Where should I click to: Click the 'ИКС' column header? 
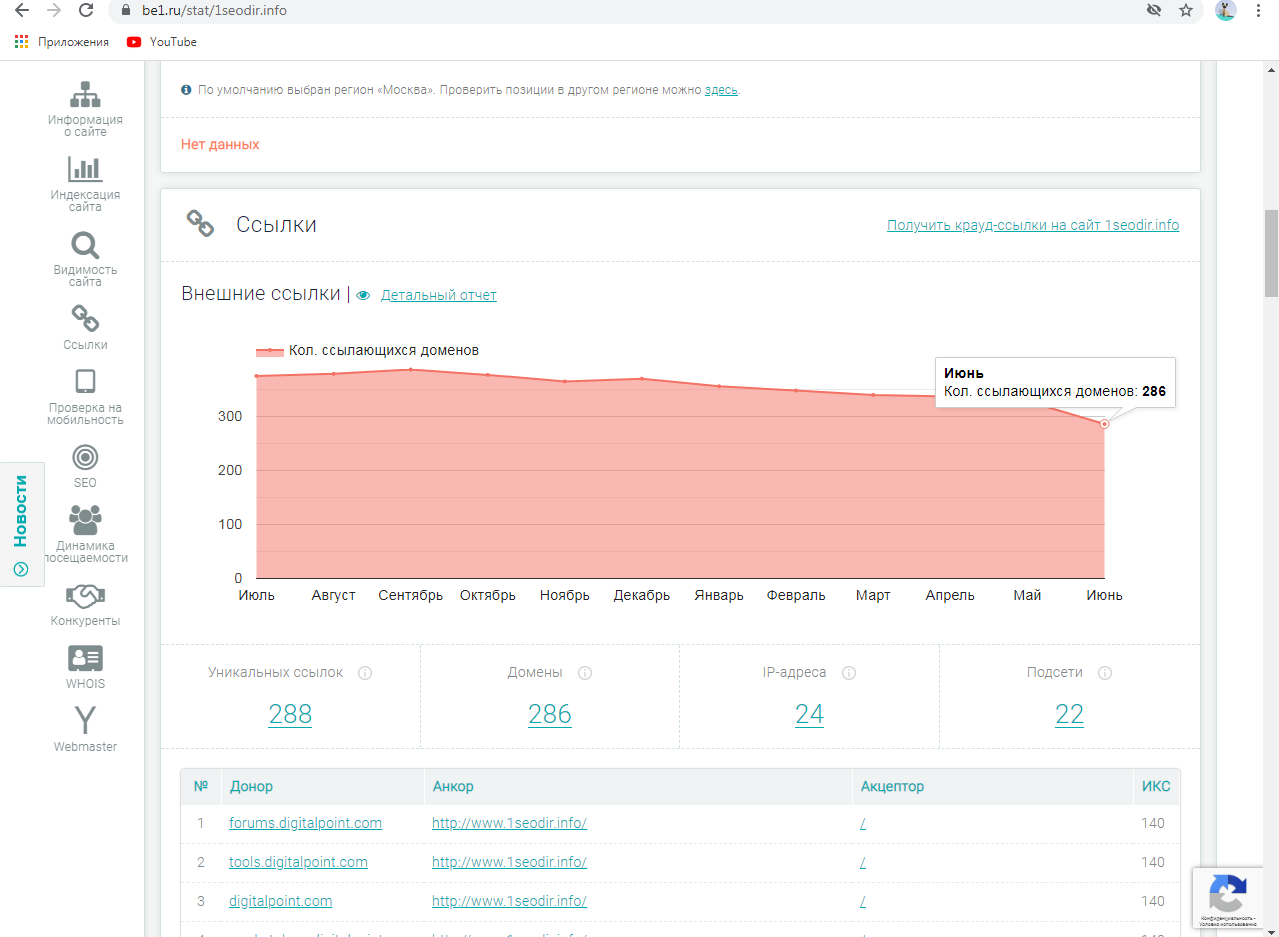[x=1156, y=786]
